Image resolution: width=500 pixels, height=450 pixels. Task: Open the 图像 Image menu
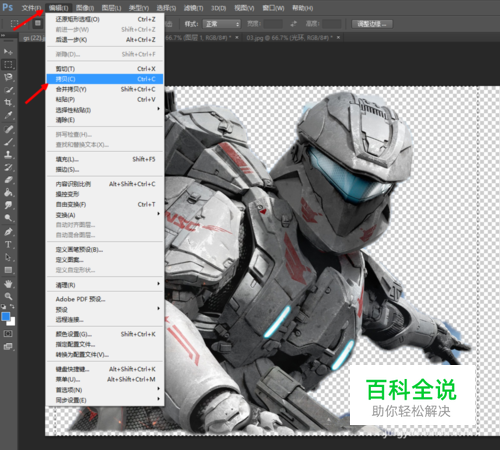pyautogui.click(x=85, y=8)
